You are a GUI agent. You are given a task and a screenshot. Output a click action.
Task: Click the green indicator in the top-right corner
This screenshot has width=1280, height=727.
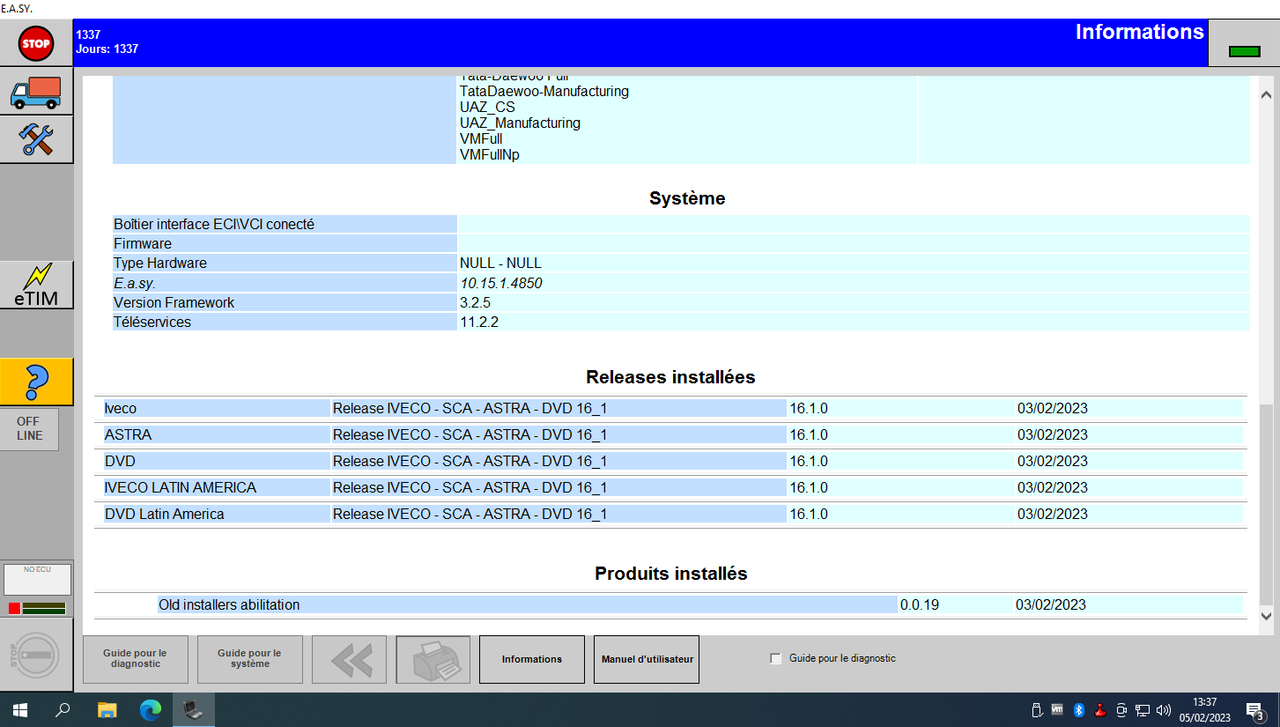coord(1244,51)
